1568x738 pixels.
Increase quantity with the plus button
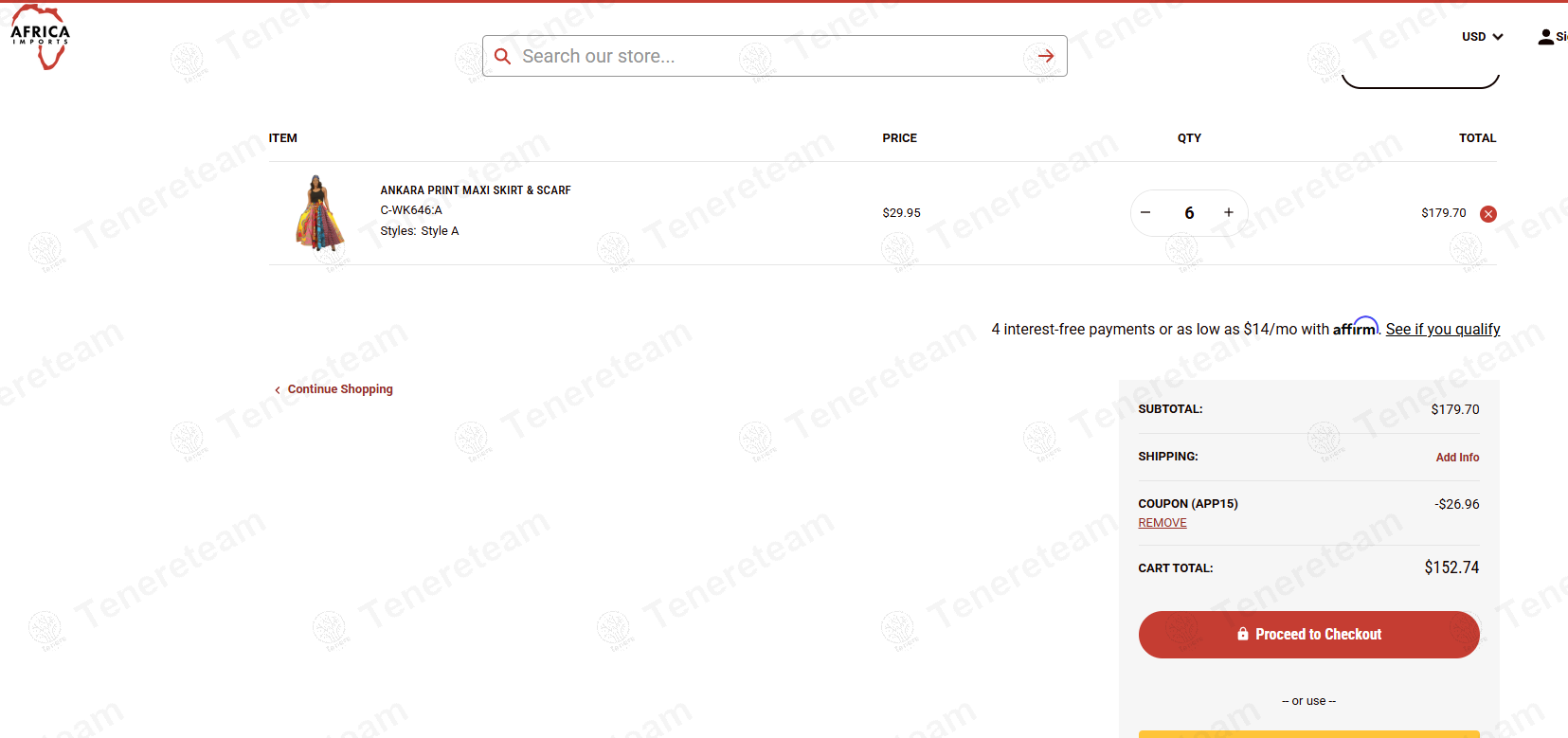click(x=1229, y=212)
